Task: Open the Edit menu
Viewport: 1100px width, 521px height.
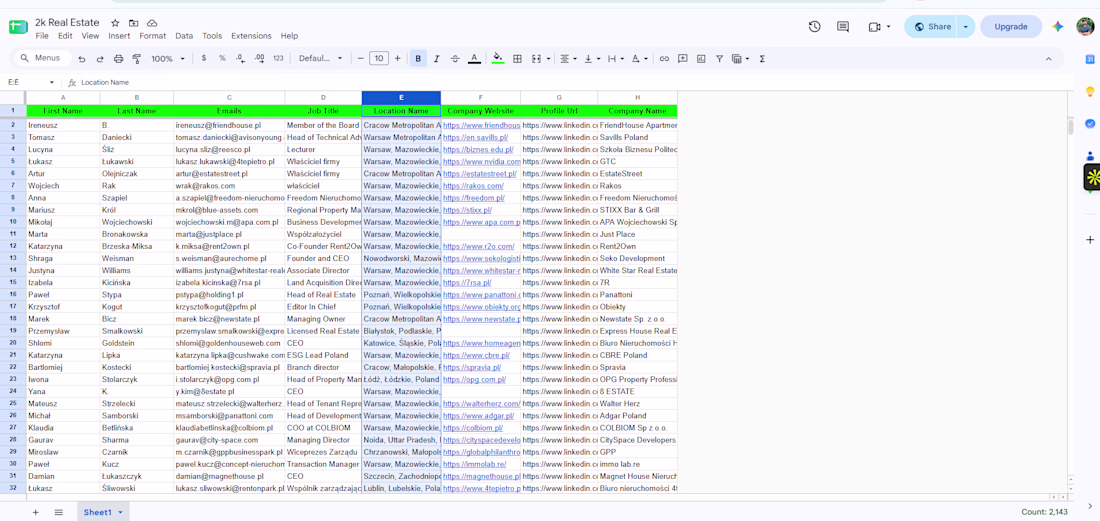Action: (x=65, y=36)
